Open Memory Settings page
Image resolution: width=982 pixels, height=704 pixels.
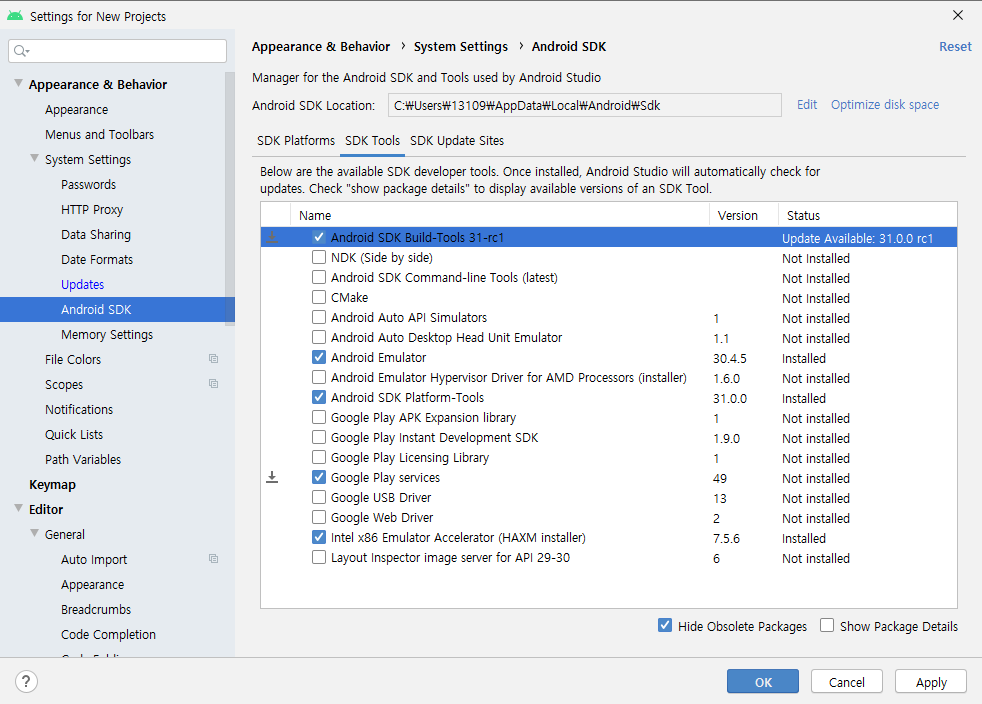click(106, 335)
